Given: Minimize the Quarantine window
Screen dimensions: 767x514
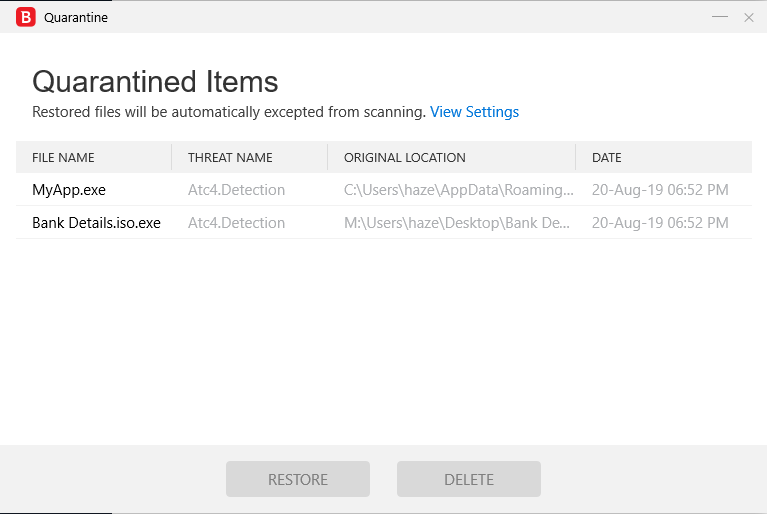Looking at the screenshot, I should pyautogui.click(x=720, y=17).
